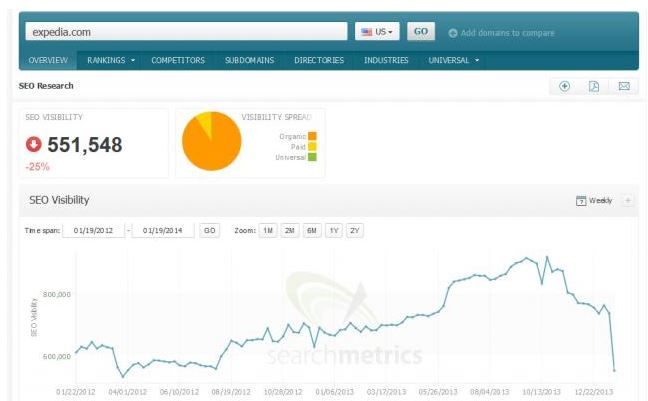Click the red down-arrow visibility trend icon

point(33,144)
